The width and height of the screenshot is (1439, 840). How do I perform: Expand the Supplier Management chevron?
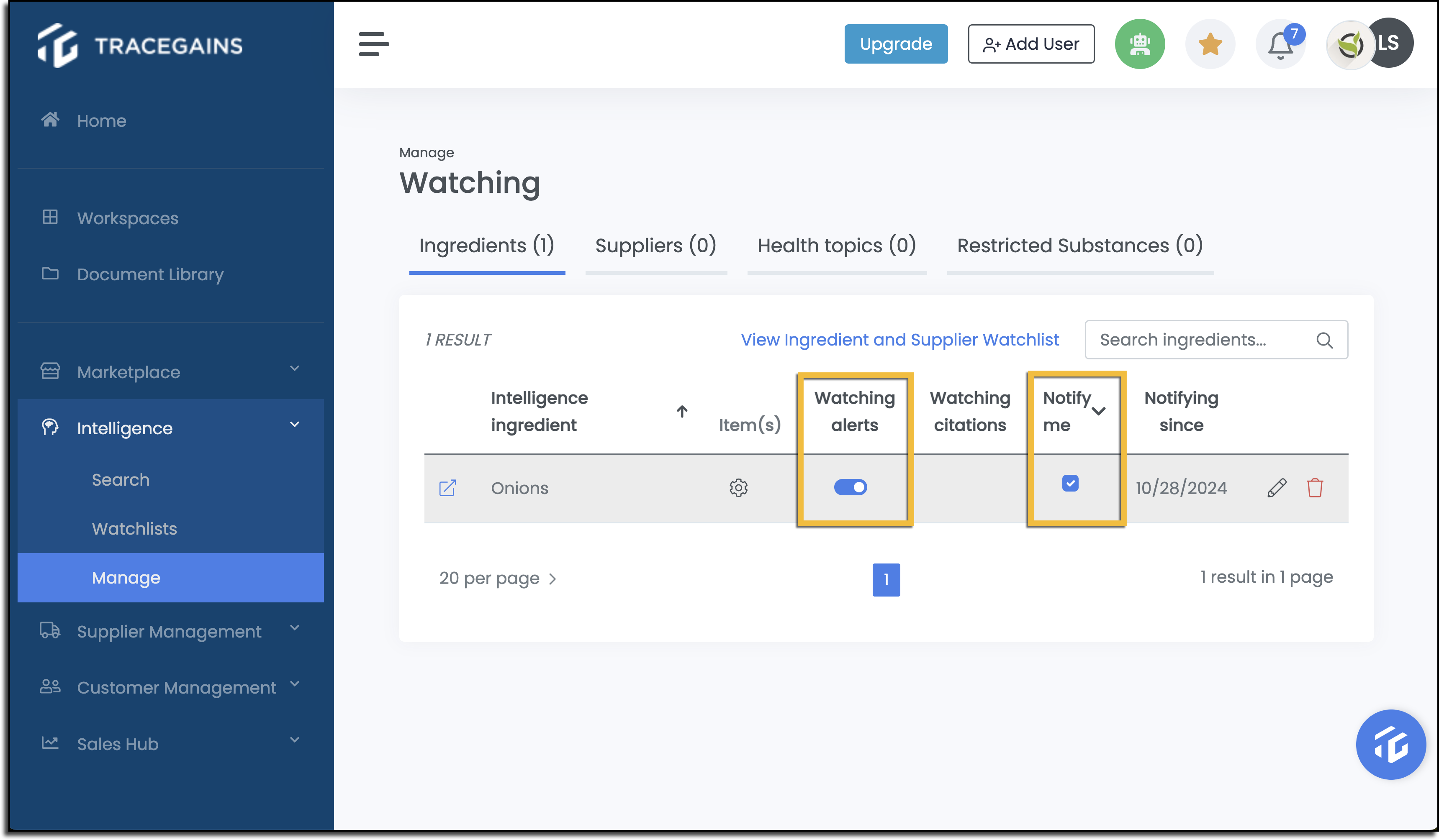295,628
